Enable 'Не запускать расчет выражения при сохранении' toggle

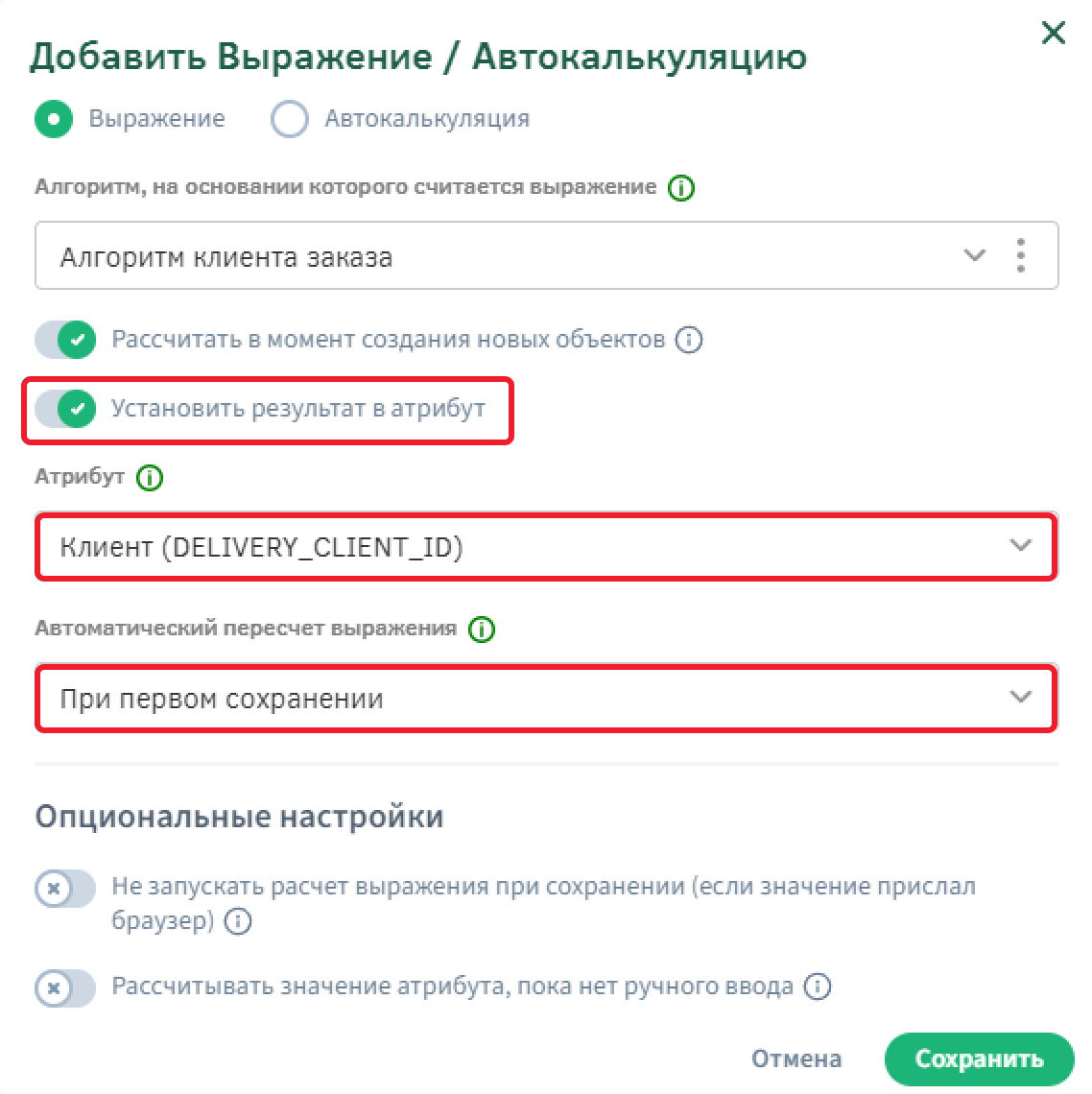(65, 889)
